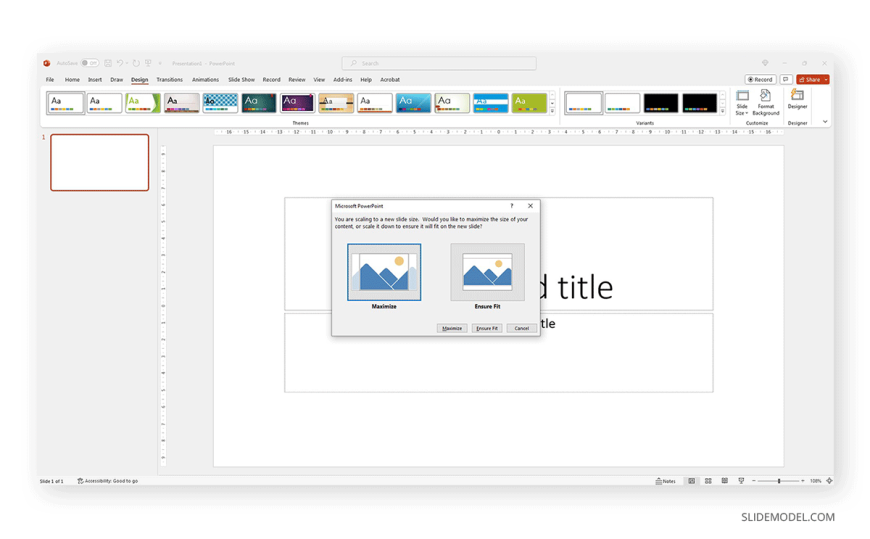Choose the first black variant thumbnail

(661, 103)
